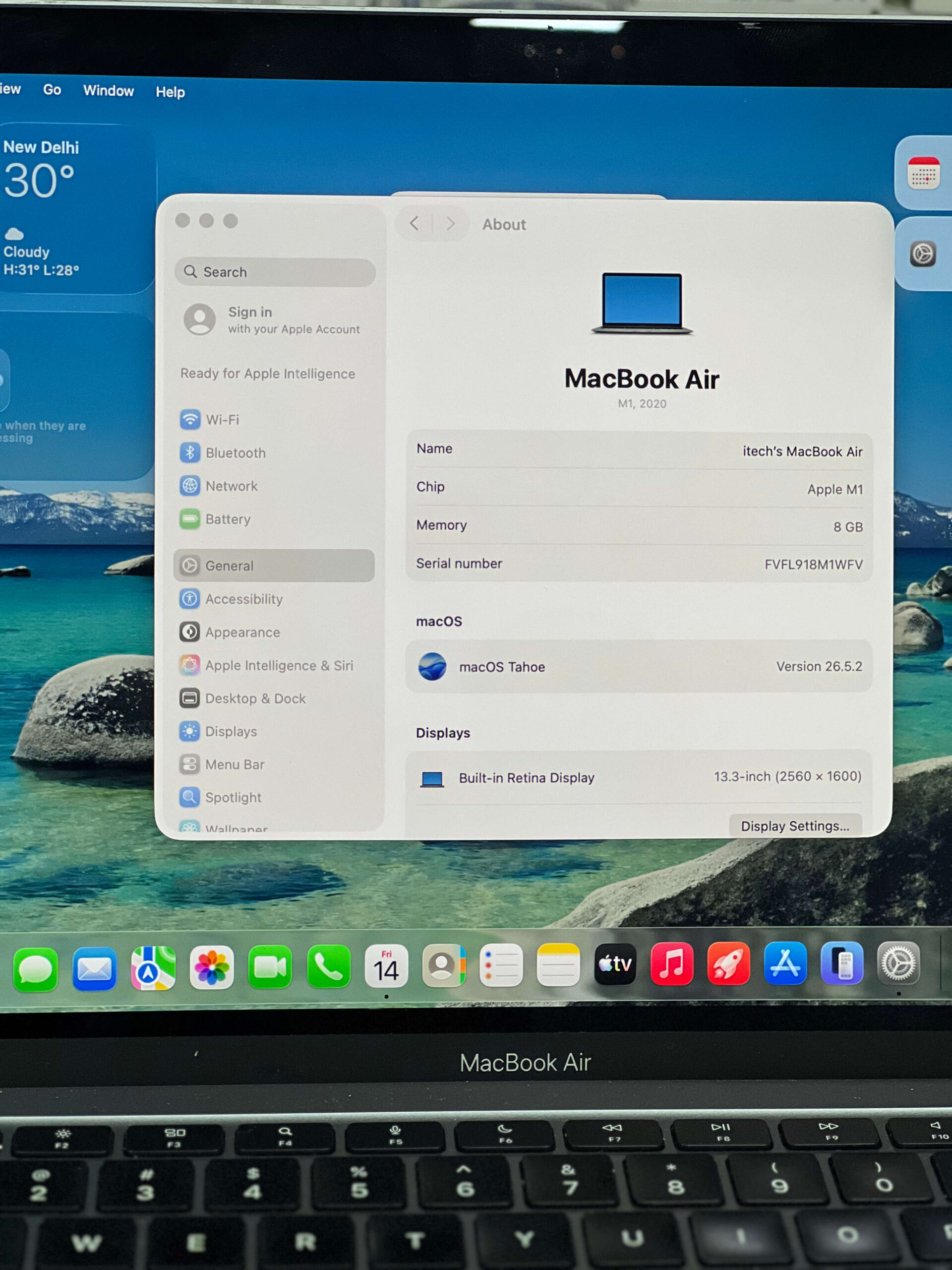Open Appearance settings
The height and width of the screenshot is (1270, 952).
coord(274,633)
